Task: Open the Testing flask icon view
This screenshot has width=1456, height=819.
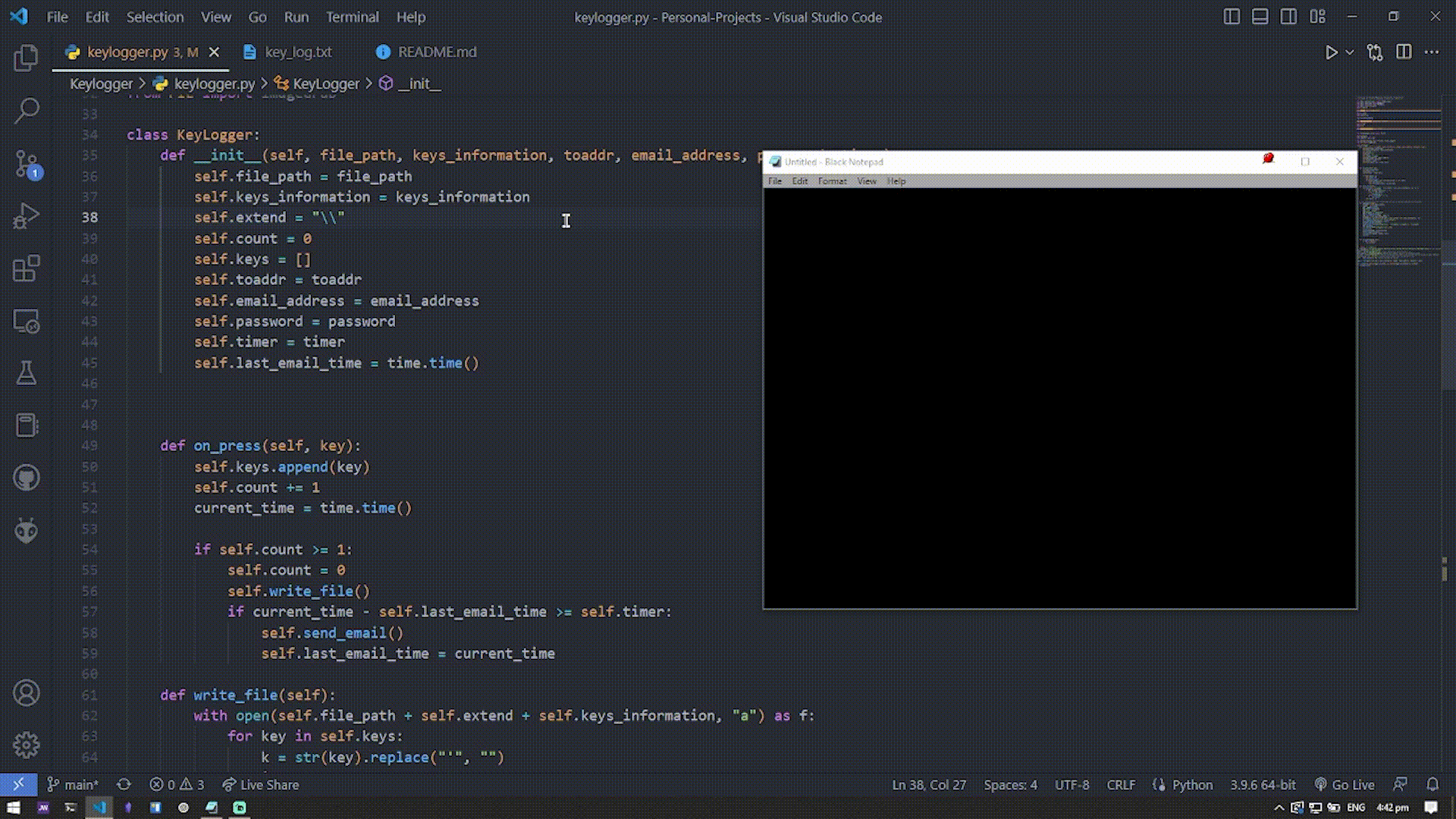Action: point(26,373)
